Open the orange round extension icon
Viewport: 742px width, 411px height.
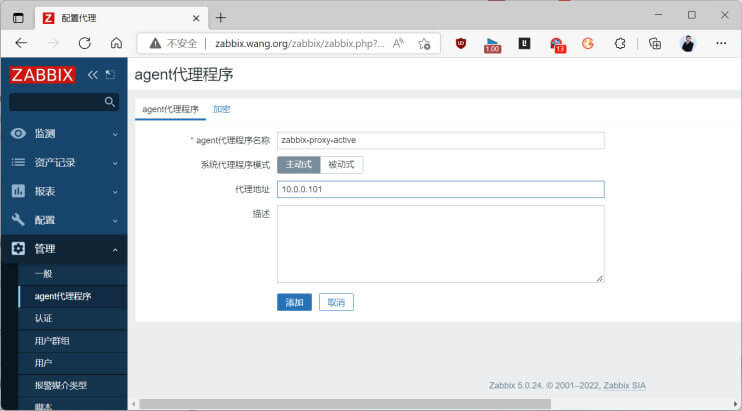[588, 44]
